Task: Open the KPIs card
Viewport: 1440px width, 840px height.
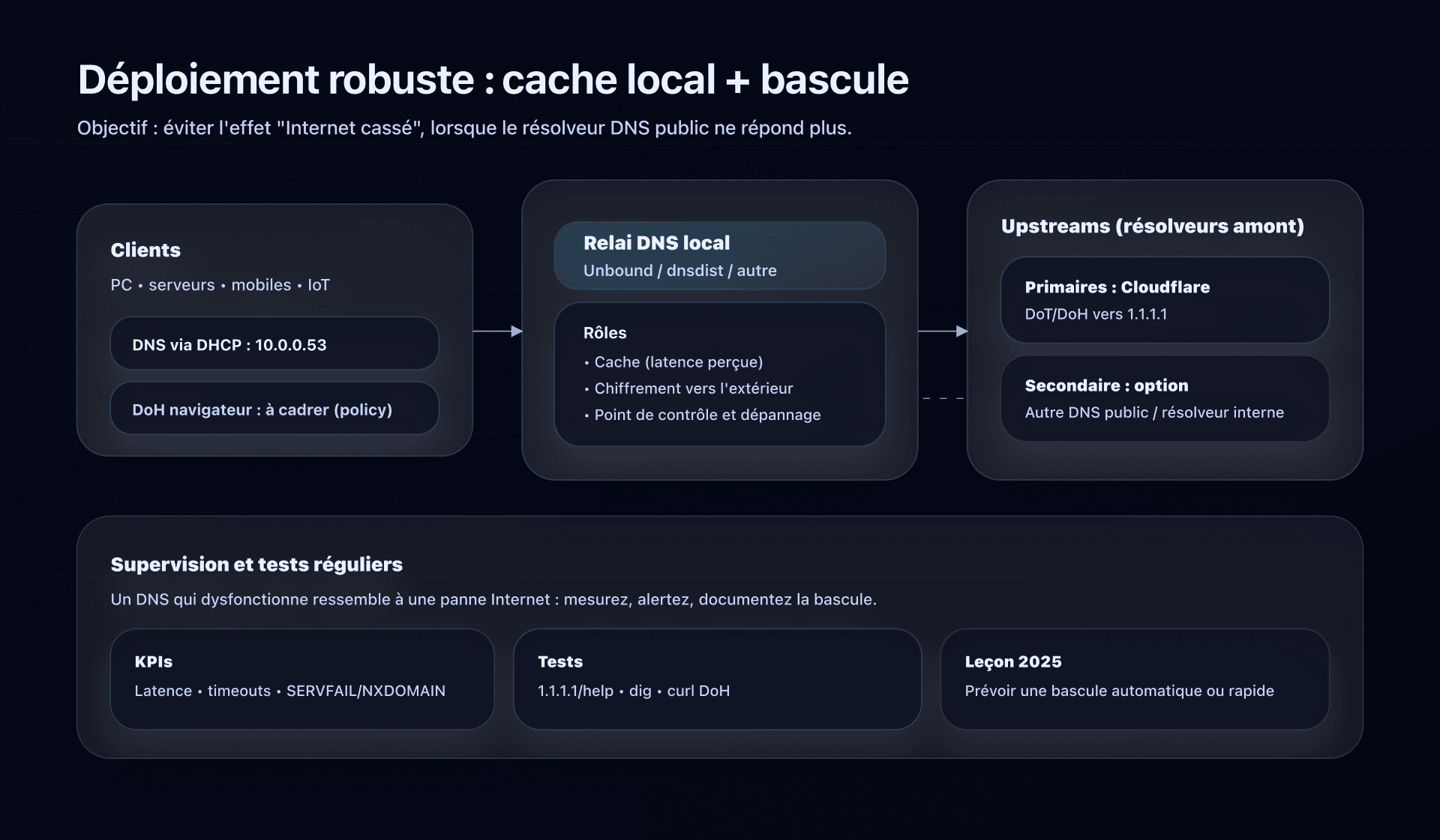Action: tap(301, 677)
